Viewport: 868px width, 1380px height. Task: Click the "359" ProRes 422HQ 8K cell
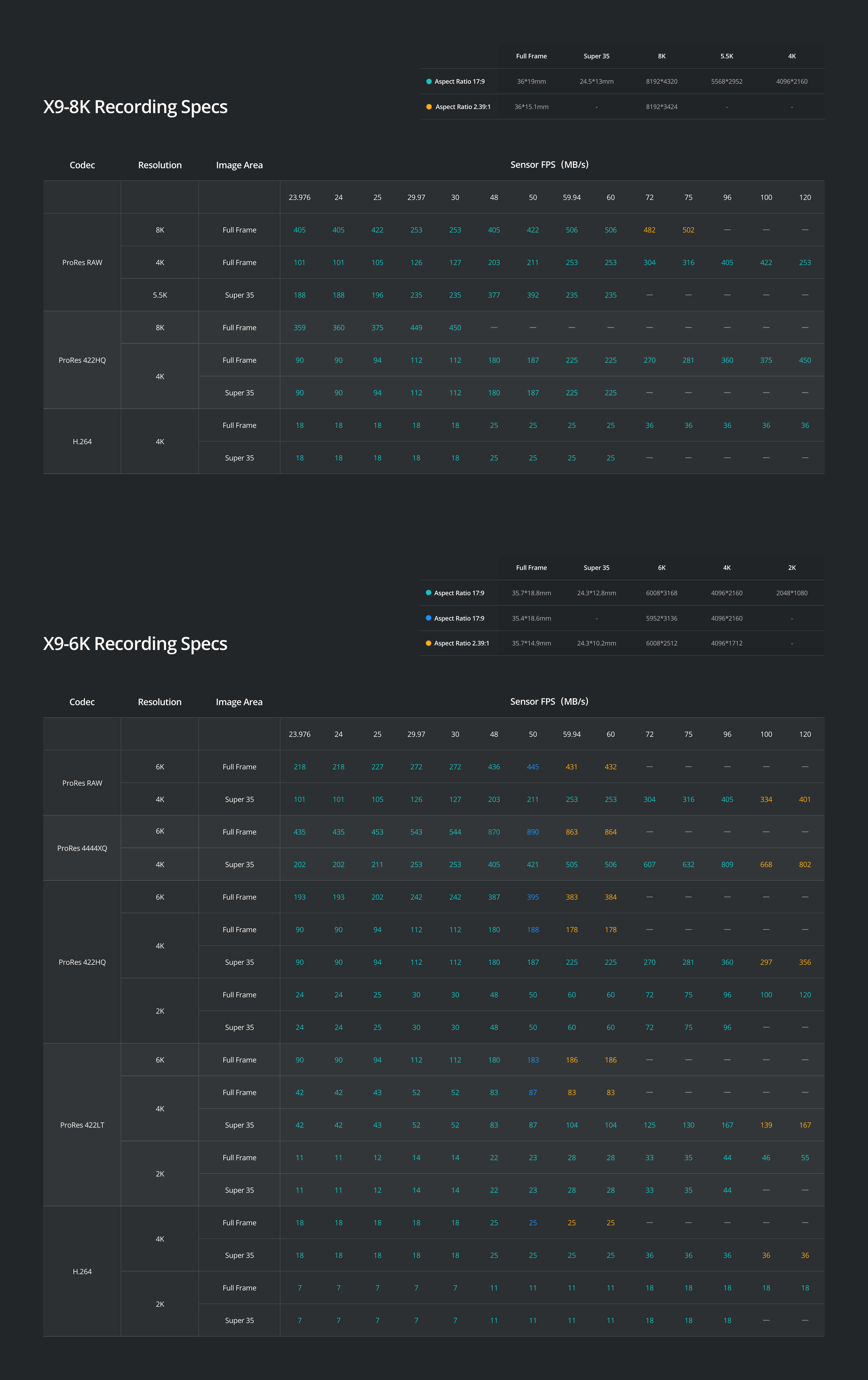pos(300,328)
